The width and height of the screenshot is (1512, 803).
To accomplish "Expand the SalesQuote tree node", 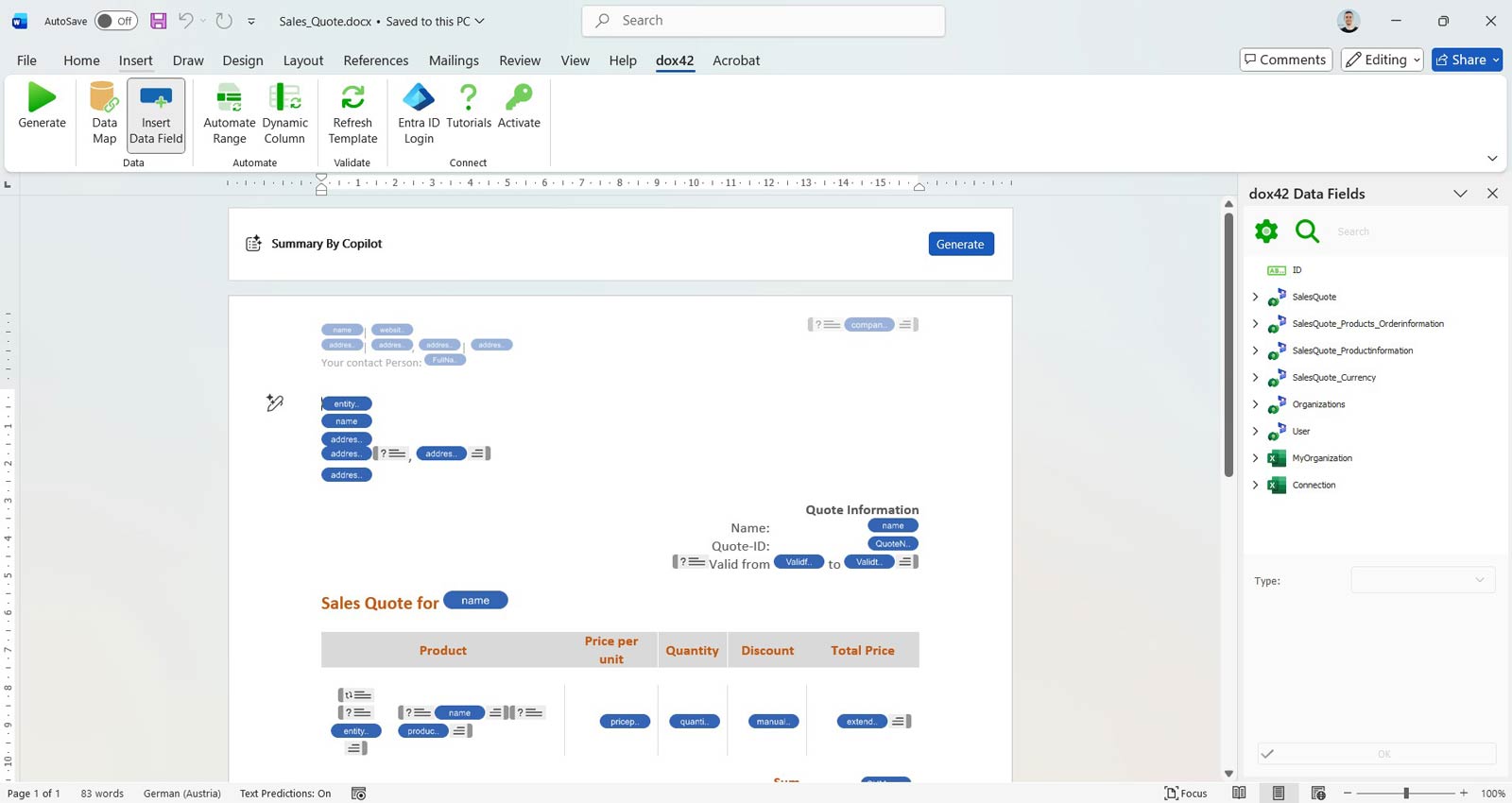I will pyautogui.click(x=1255, y=297).
